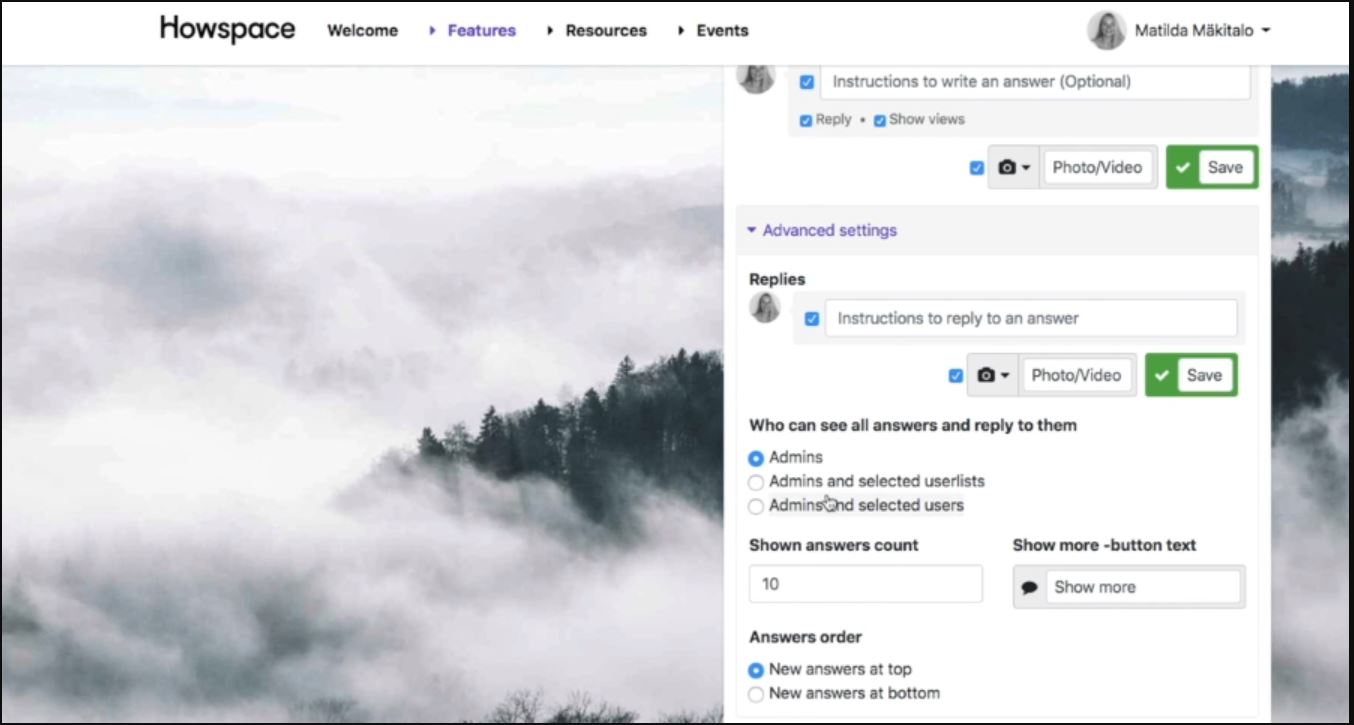Viewport: 1354px width, 725px height.
Task: Click the 'Replies' heading text
Action: tap(777, 280)
